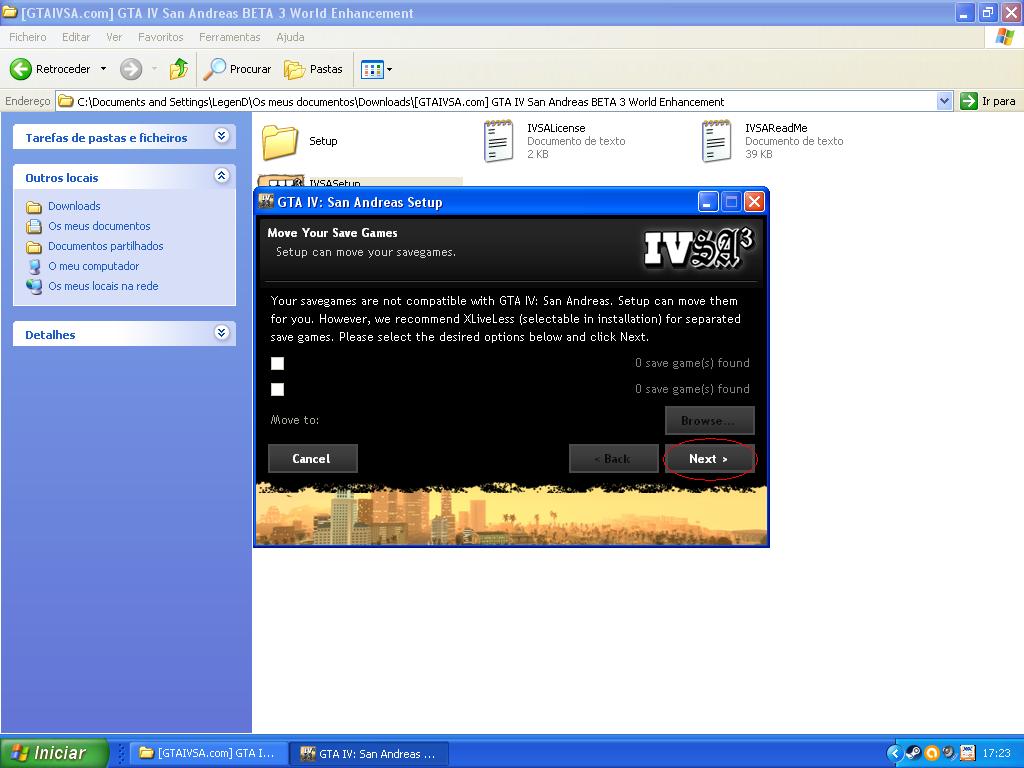Open the views dropdown arrow
1024x768 pixels.
389,69
